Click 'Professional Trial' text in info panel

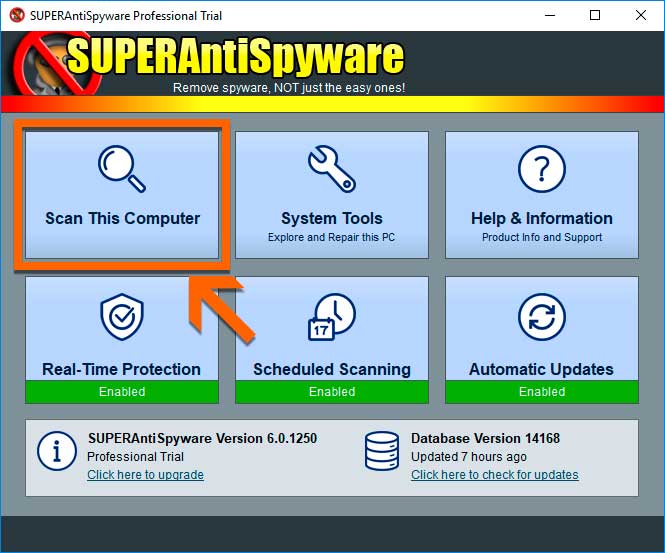pos(135,457)
